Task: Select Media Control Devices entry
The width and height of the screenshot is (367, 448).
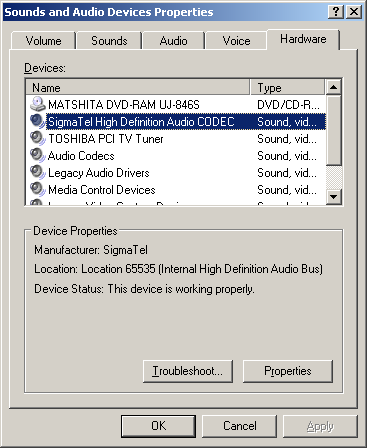Action: [x=176, y=189]
